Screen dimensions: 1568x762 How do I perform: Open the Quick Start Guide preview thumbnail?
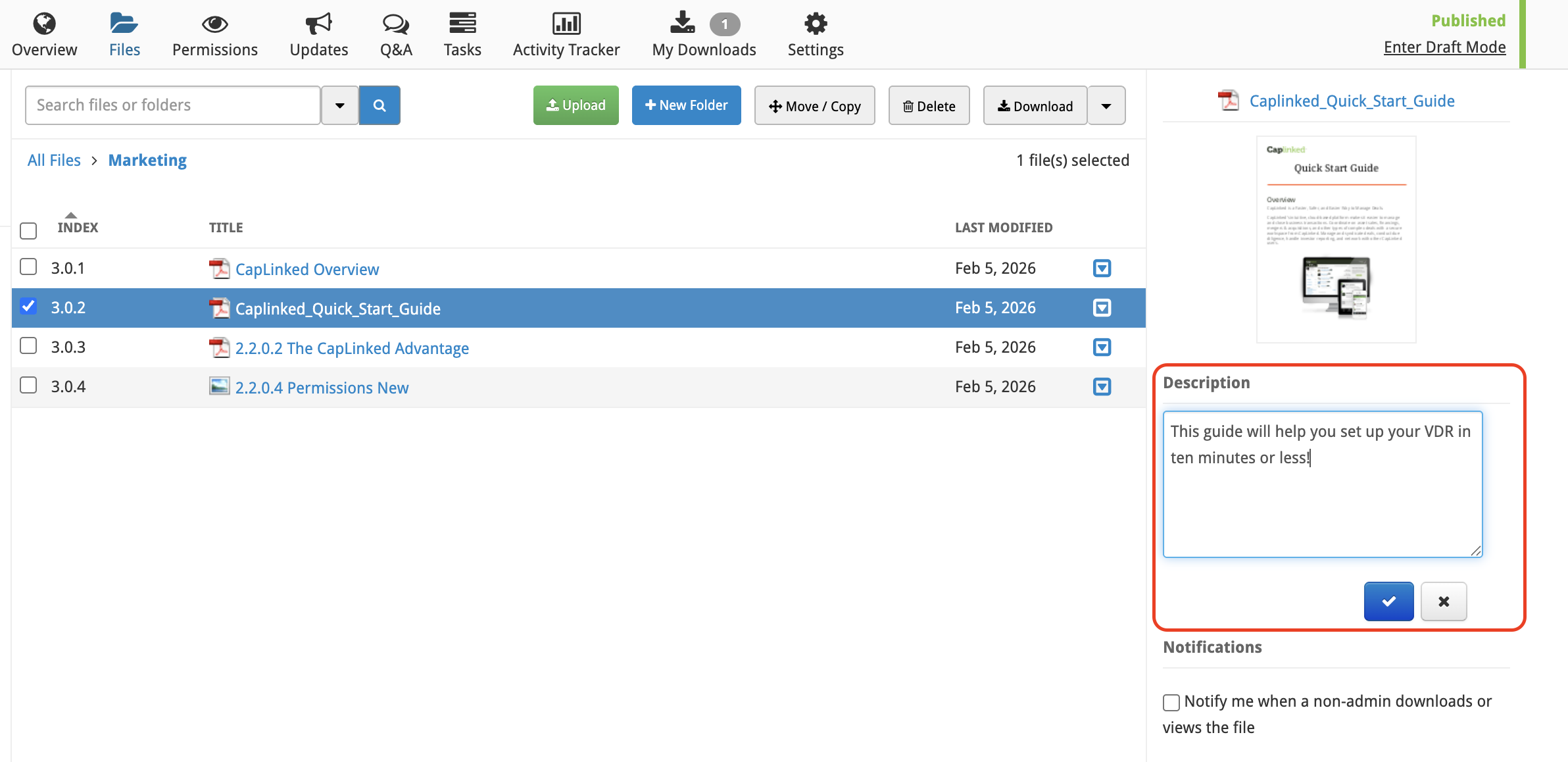[x=1336, y=240]
